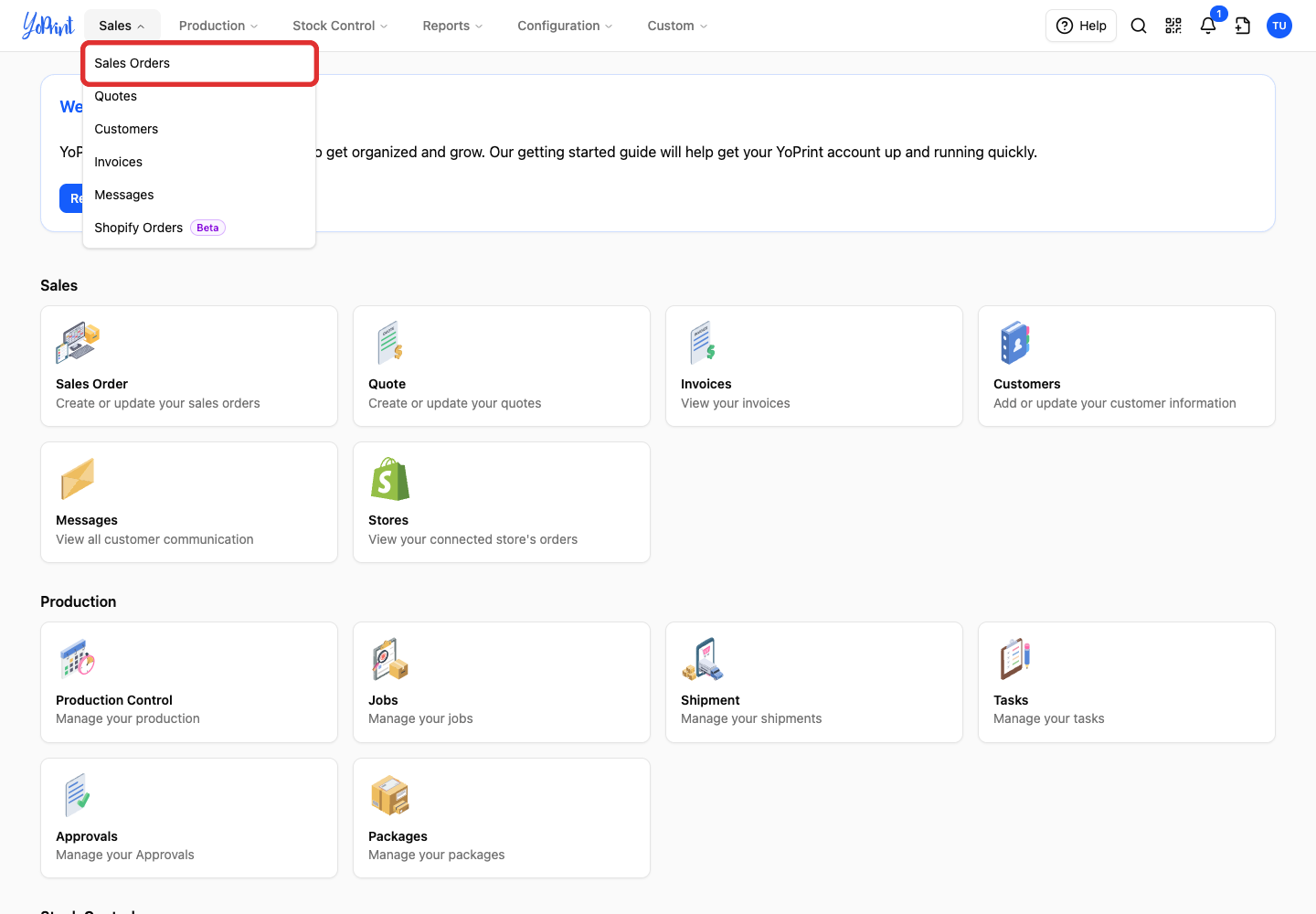Select Shopify Orders Beta menu entry

coord(199,228)
